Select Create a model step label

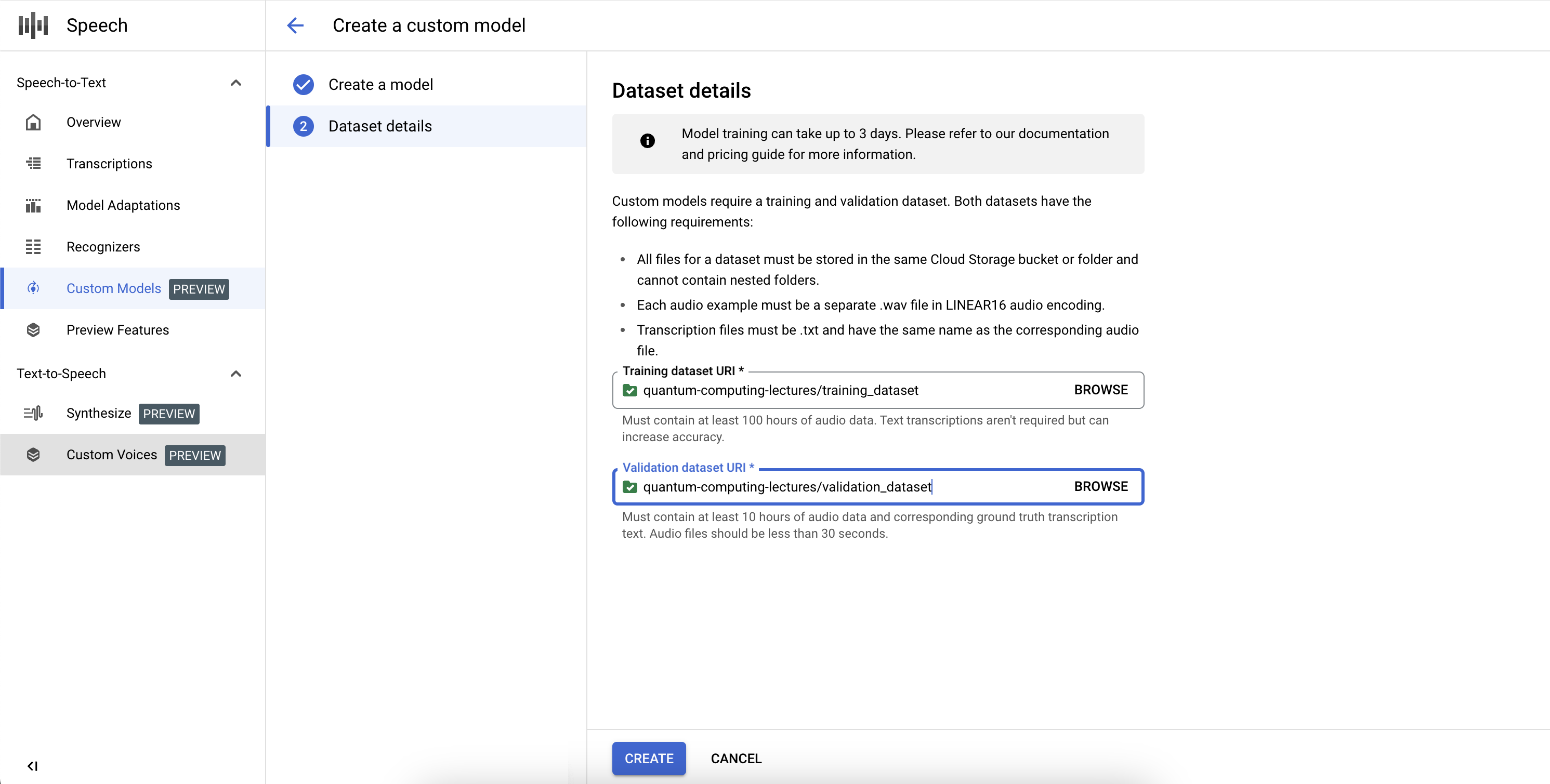click(382, 83)
